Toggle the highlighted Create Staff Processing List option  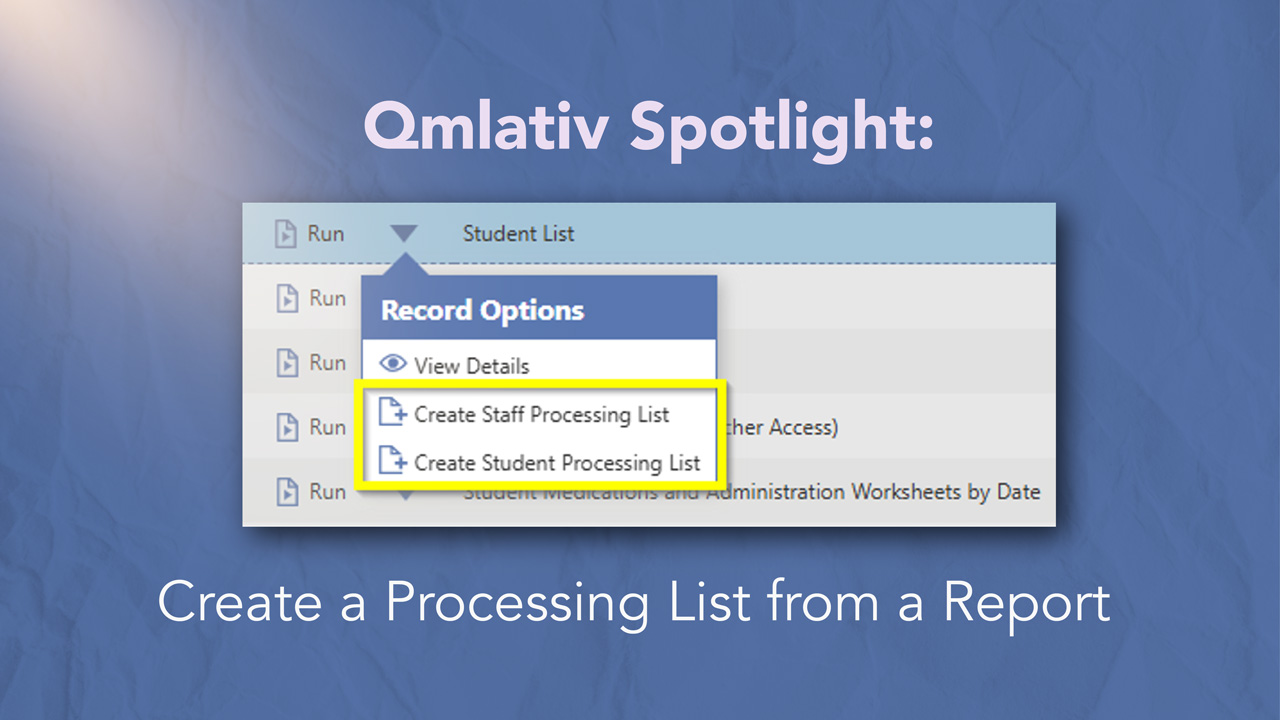pos(542,413)
